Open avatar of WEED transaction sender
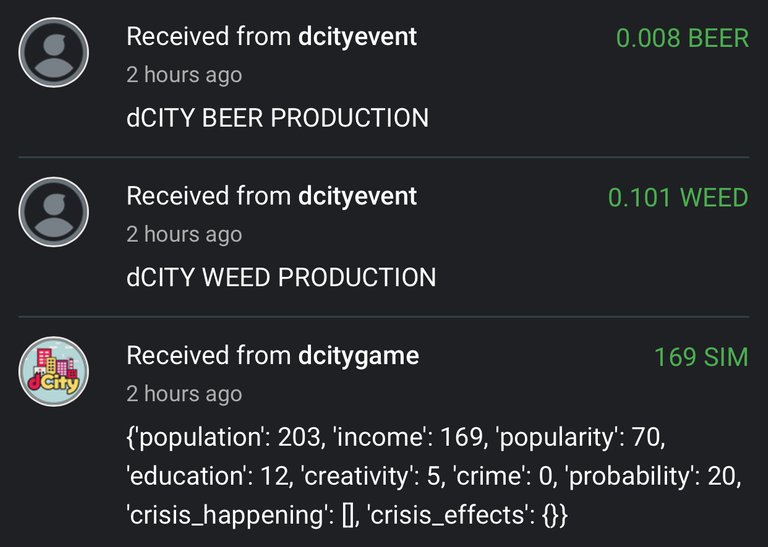This screenshot has width=768, height=547. click(53, 212)
